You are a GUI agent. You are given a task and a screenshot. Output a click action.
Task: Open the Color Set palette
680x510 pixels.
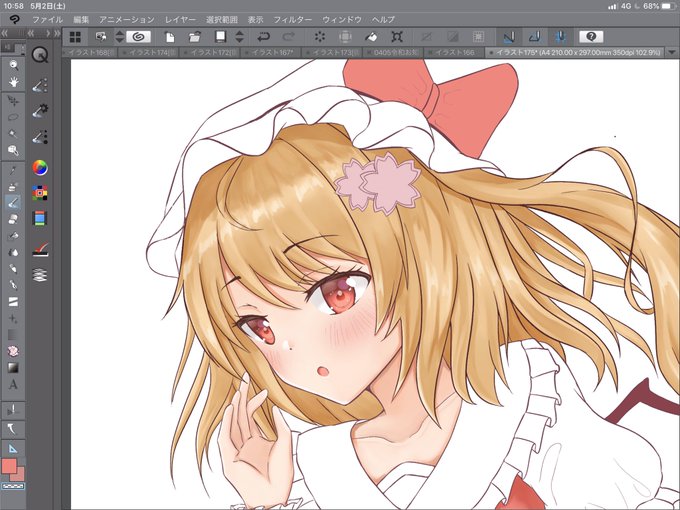click(40, 193)
